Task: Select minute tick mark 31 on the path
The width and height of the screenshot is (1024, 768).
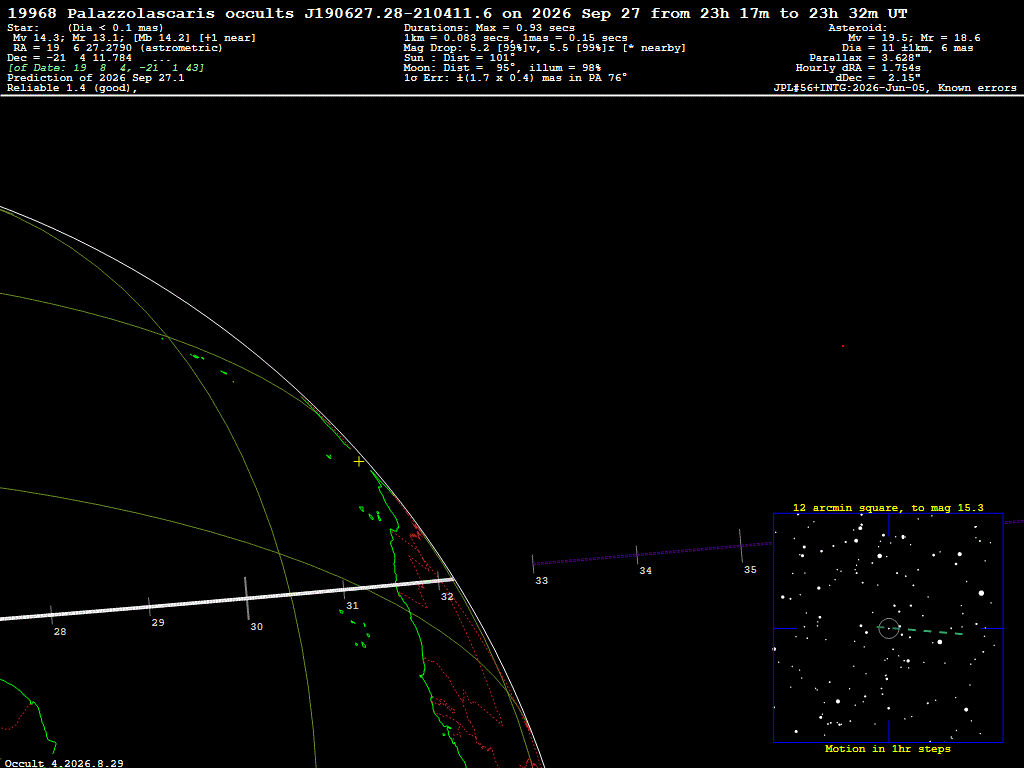Action: [344, 589]
